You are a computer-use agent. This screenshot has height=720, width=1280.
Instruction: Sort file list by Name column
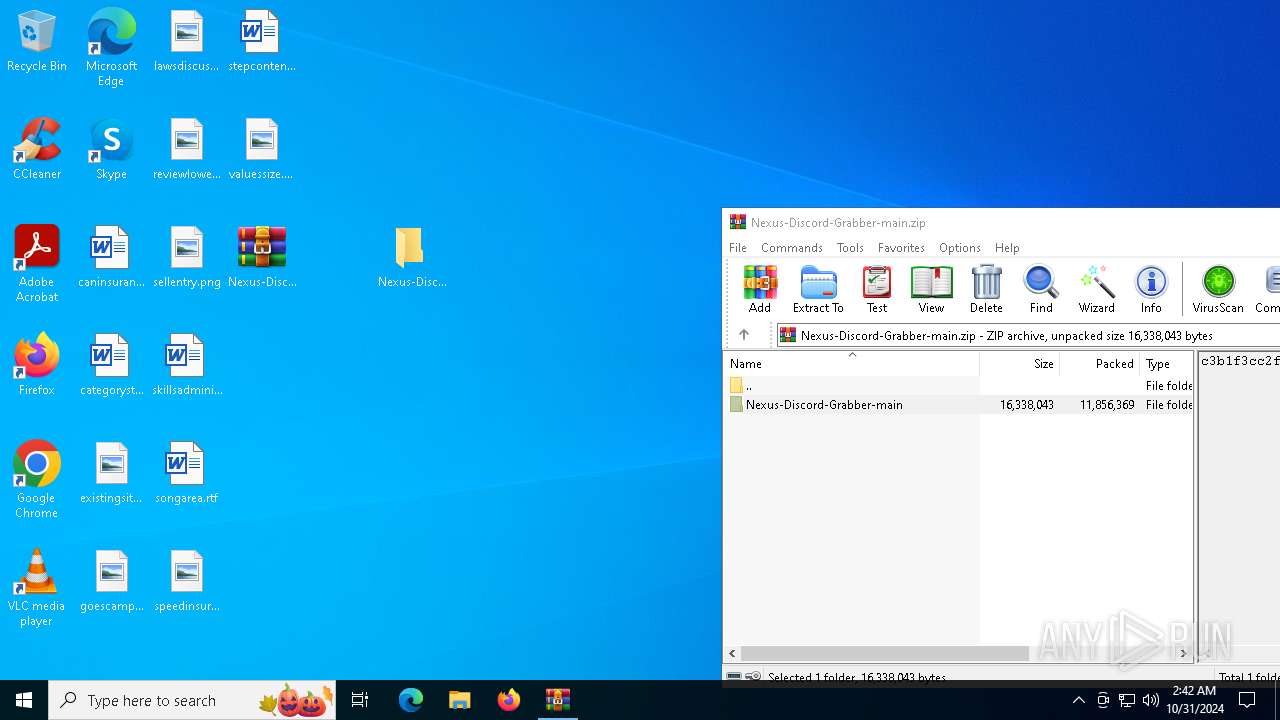click(851, 364)
